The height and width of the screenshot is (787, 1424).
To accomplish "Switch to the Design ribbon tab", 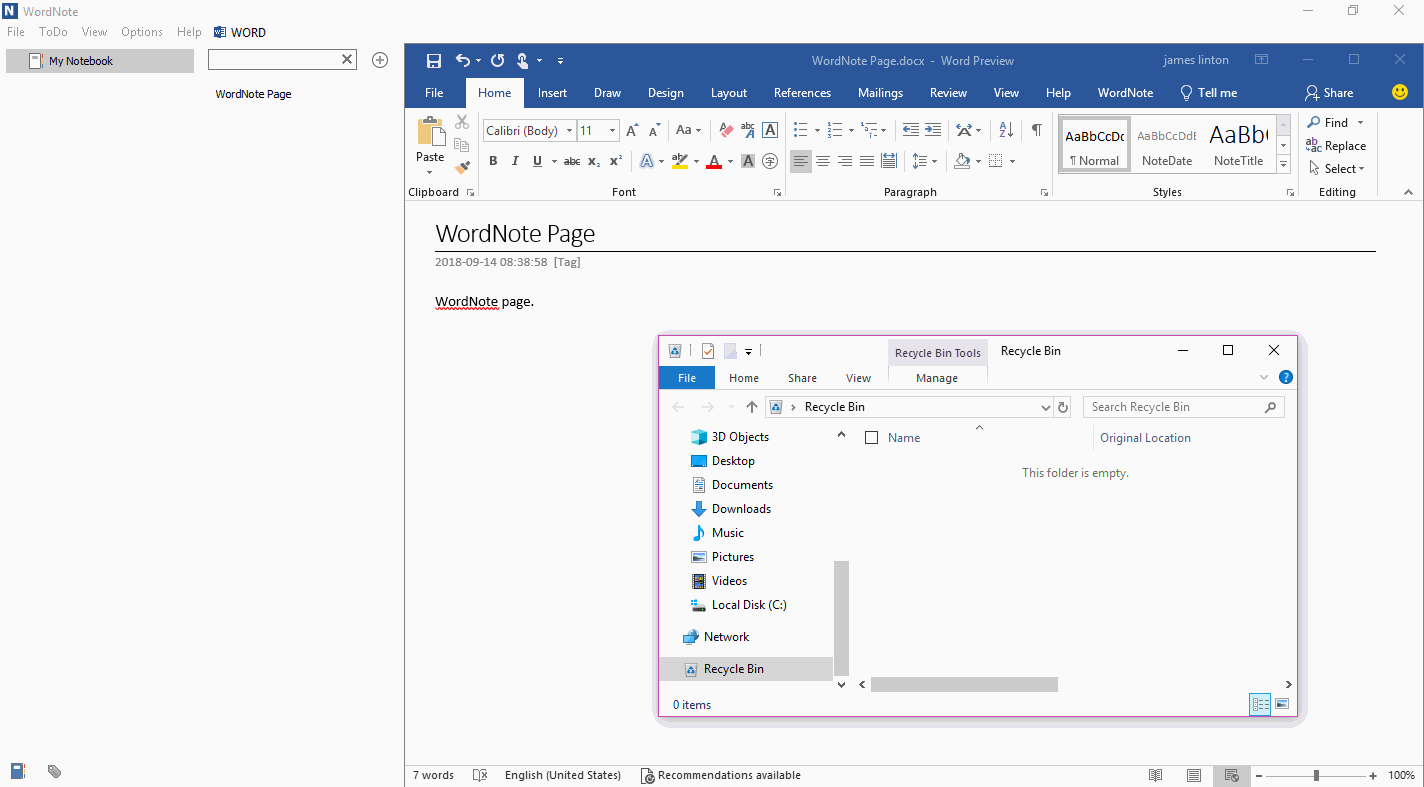I will coord(666,93).
